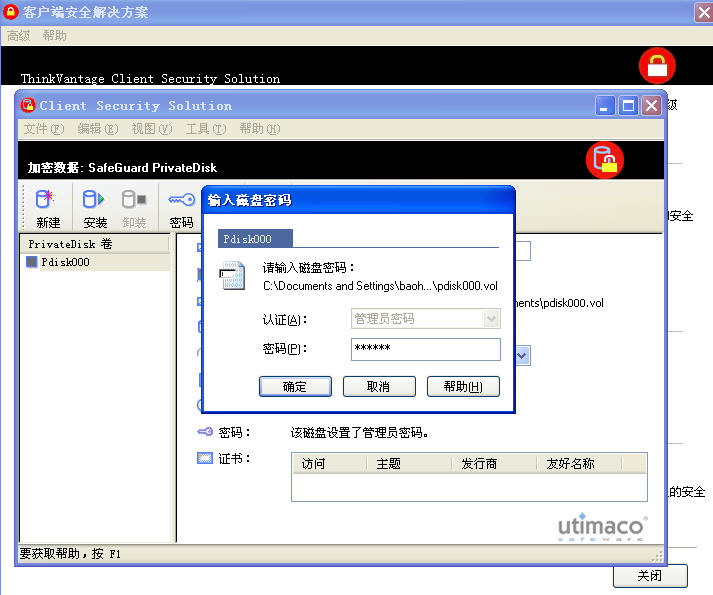Click the 密码 password input field
Viewport: 713px width, 595px height.
[426, 349]
